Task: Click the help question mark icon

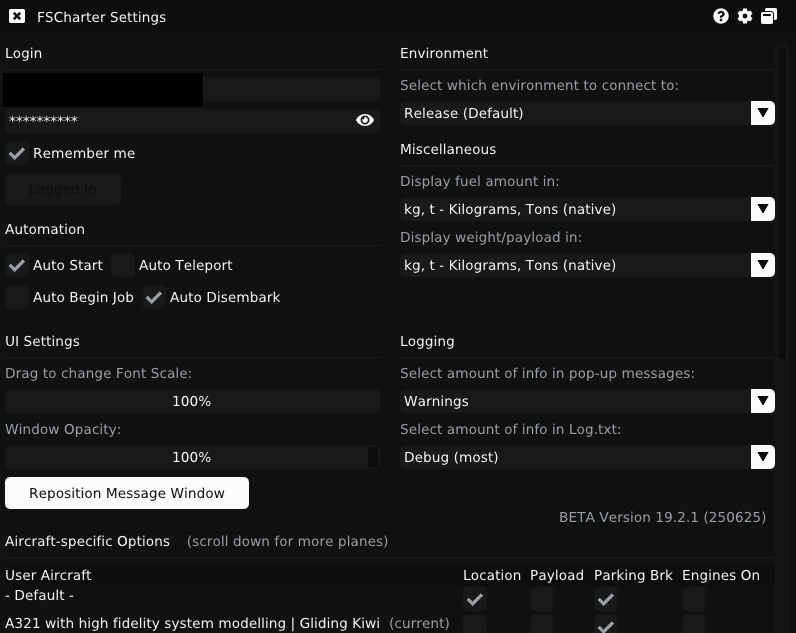Action: 721,16
